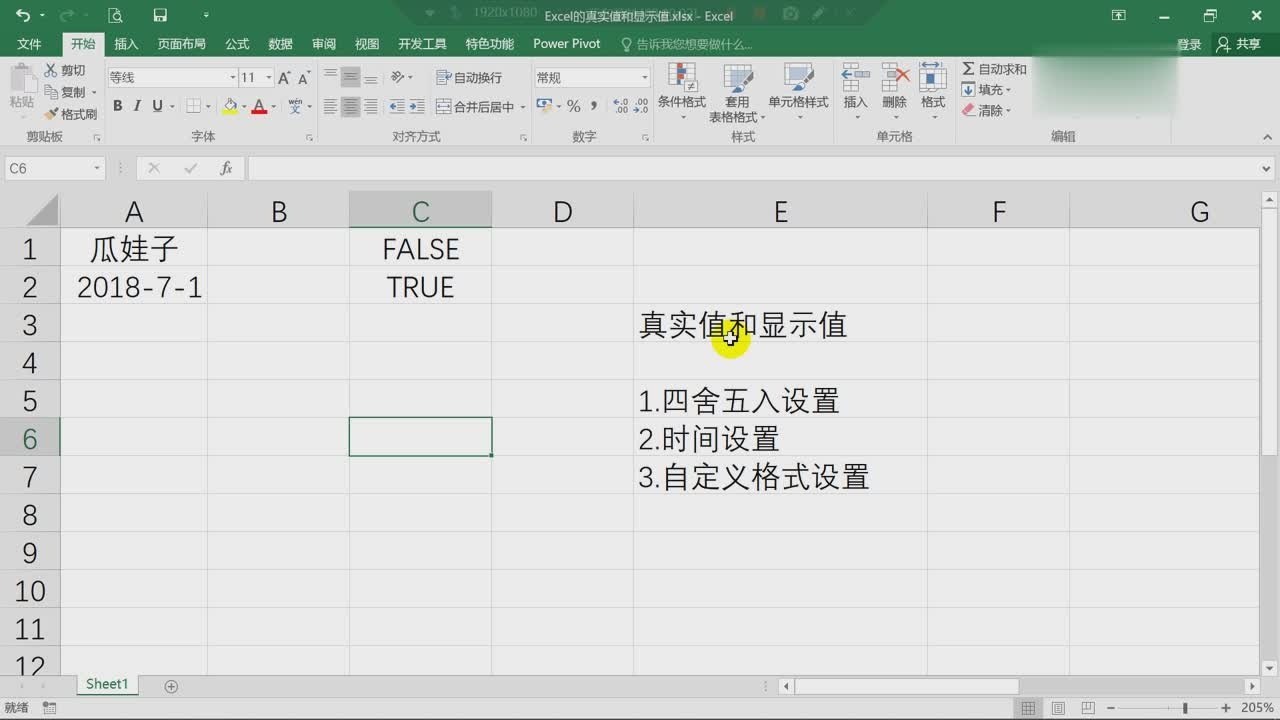
Task: Open the font name dropdown (等线)
Action: coord(232,77)
